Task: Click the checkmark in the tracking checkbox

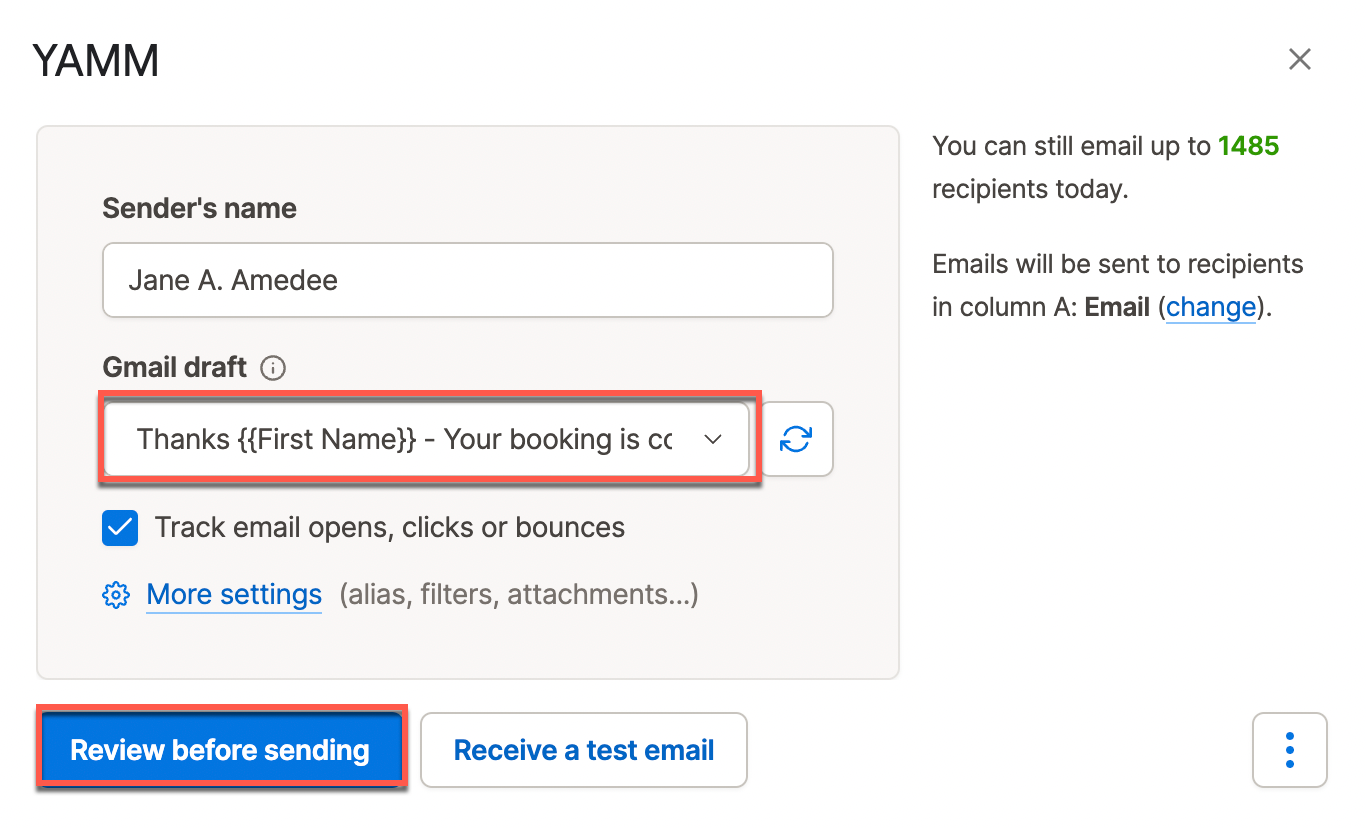Action: (x=120, y=528)
